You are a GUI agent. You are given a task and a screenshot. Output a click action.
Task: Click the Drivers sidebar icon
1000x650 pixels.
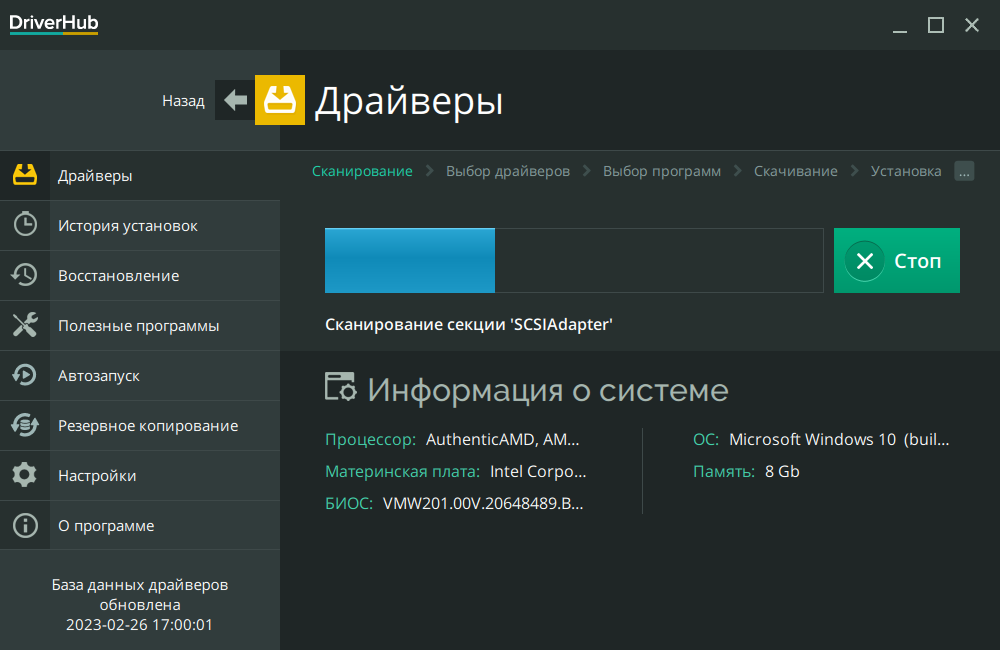(x=25, y=176)
